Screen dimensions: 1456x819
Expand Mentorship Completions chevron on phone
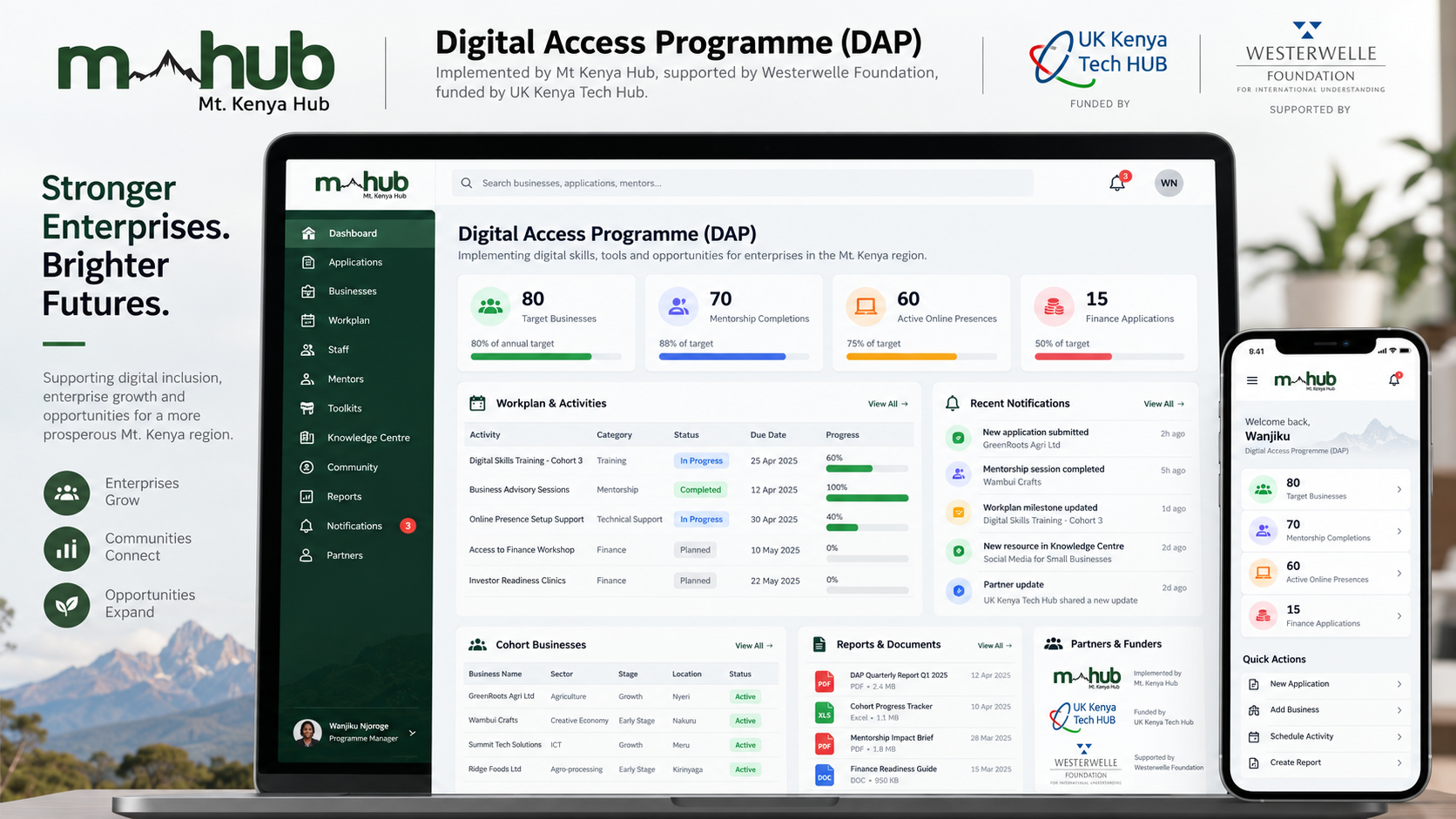(x=1399, y=531)
